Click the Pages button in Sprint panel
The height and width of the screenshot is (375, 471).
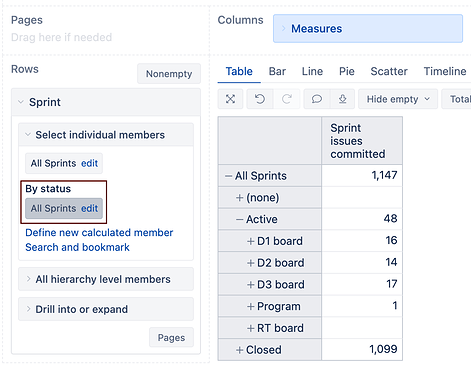tap(171, 338)
